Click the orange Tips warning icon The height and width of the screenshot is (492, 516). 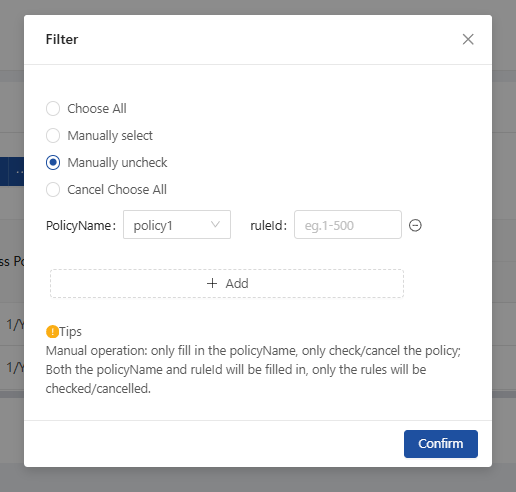pos(52,332)
